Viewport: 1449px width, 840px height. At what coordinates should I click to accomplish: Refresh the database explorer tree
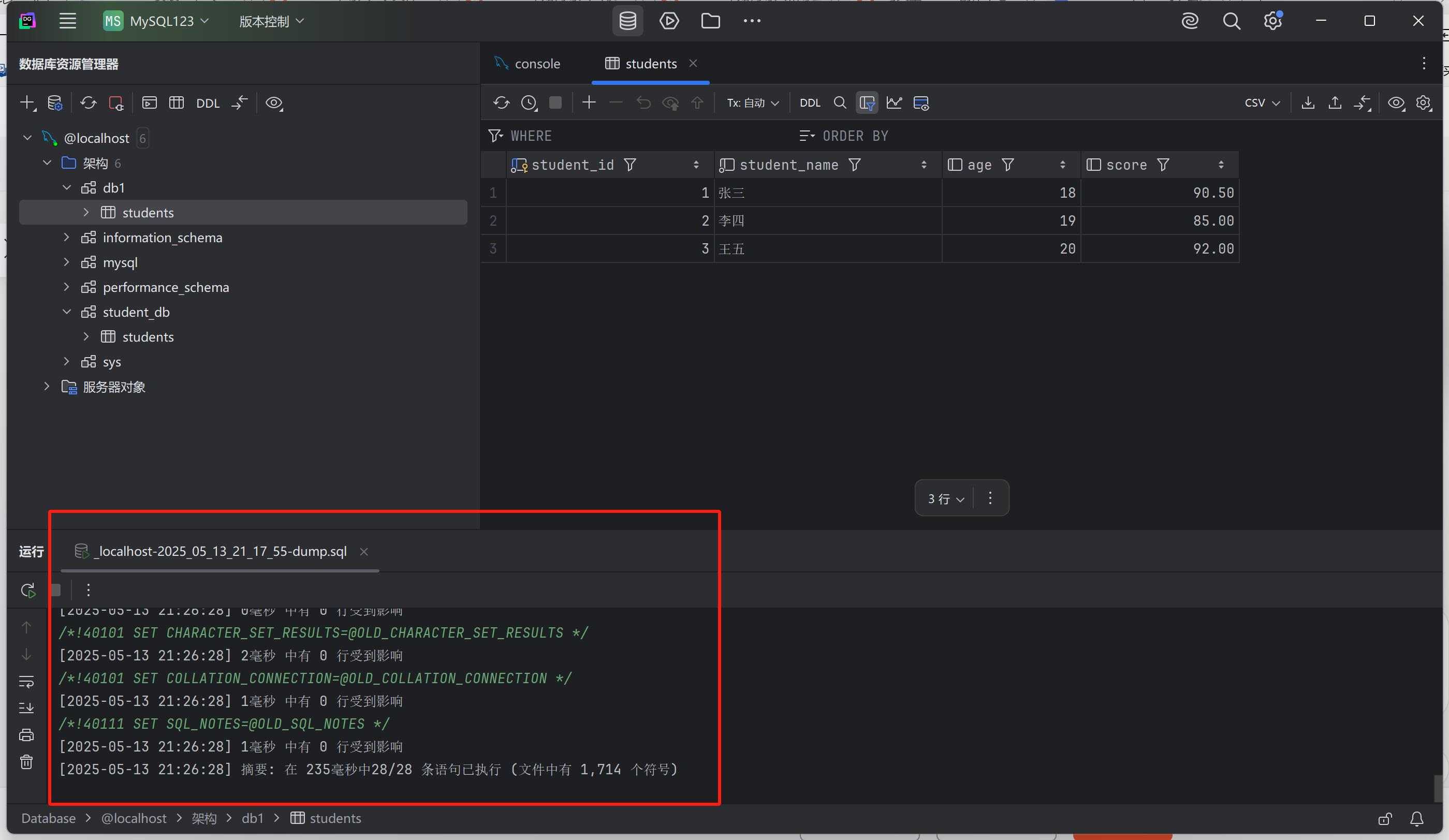pos(88,103)
